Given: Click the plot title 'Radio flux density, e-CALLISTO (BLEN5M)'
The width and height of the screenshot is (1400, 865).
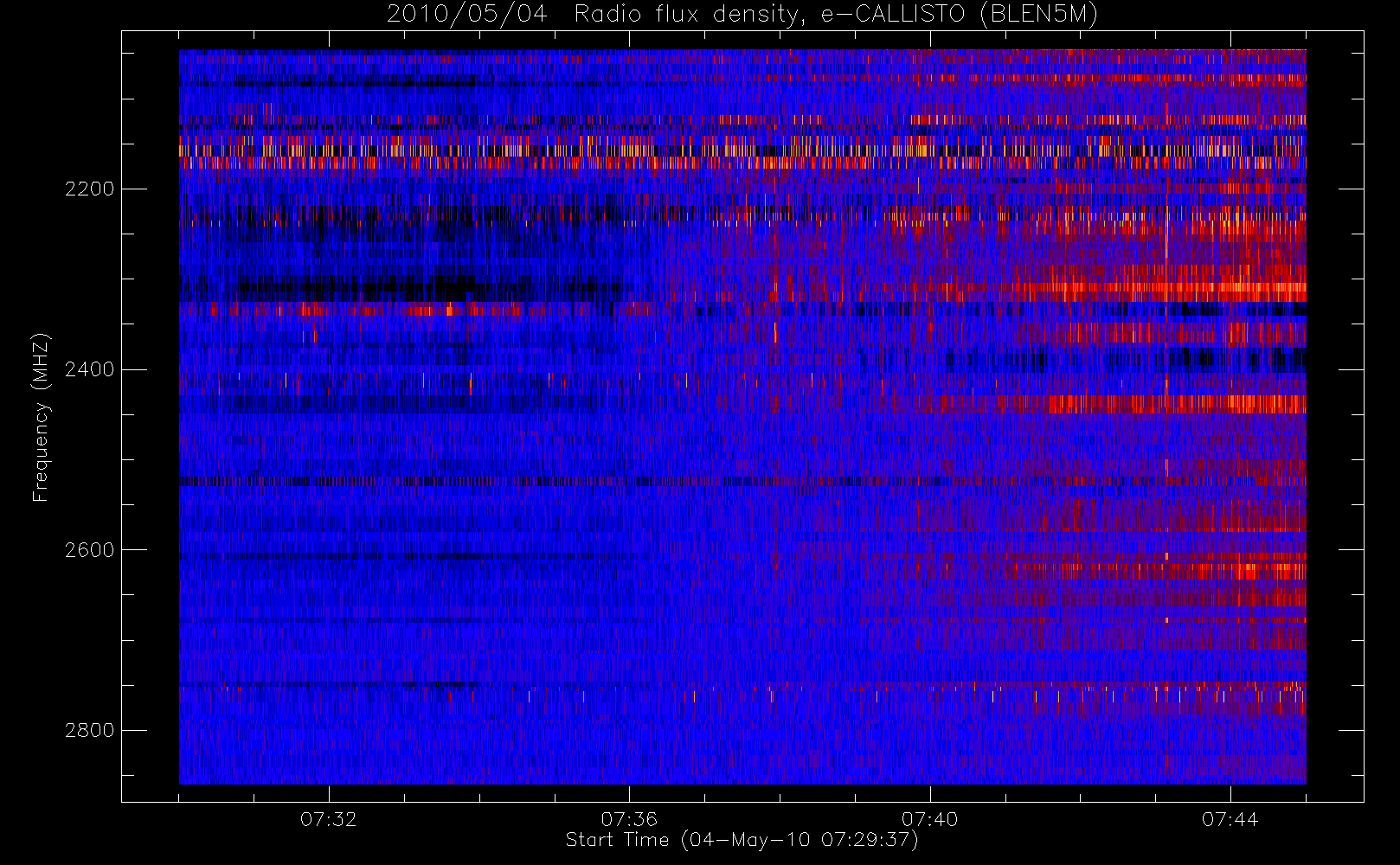Looking at the screenshot, I should (836, 15).
